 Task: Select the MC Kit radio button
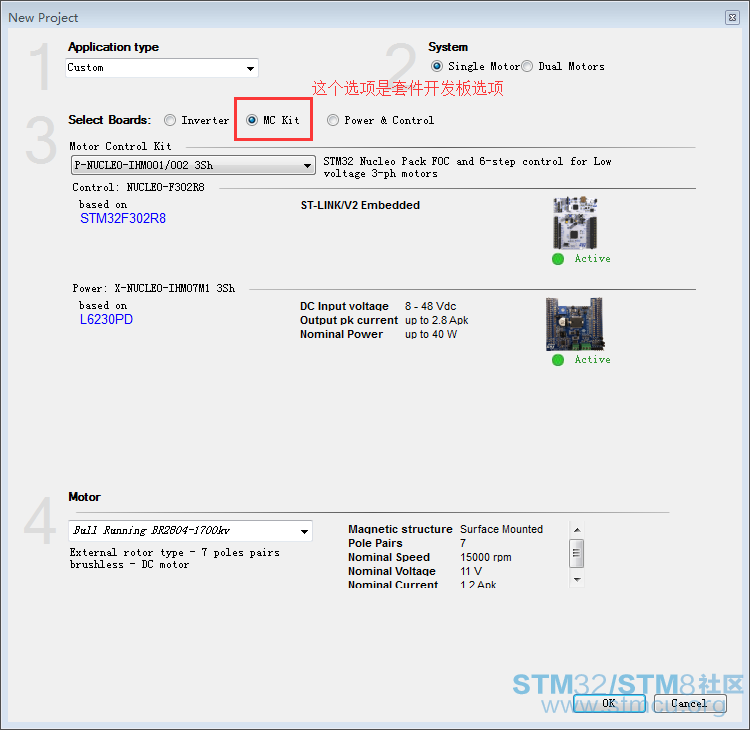252,120
